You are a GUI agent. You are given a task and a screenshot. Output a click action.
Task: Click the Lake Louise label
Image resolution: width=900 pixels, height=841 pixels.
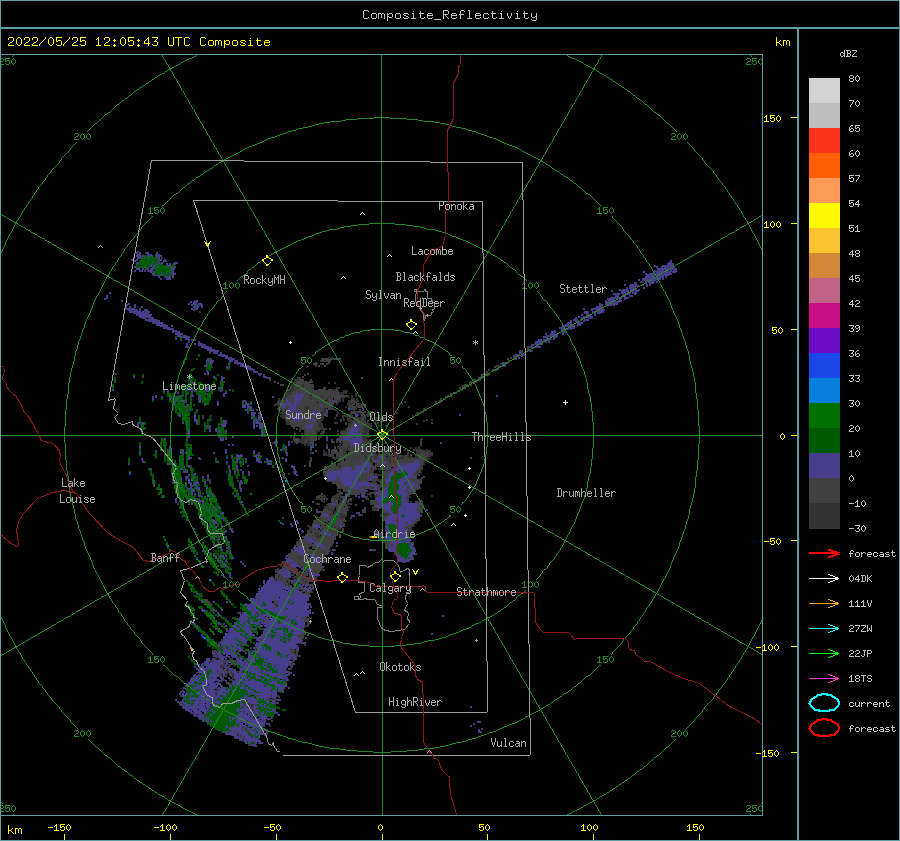point(77,491)
